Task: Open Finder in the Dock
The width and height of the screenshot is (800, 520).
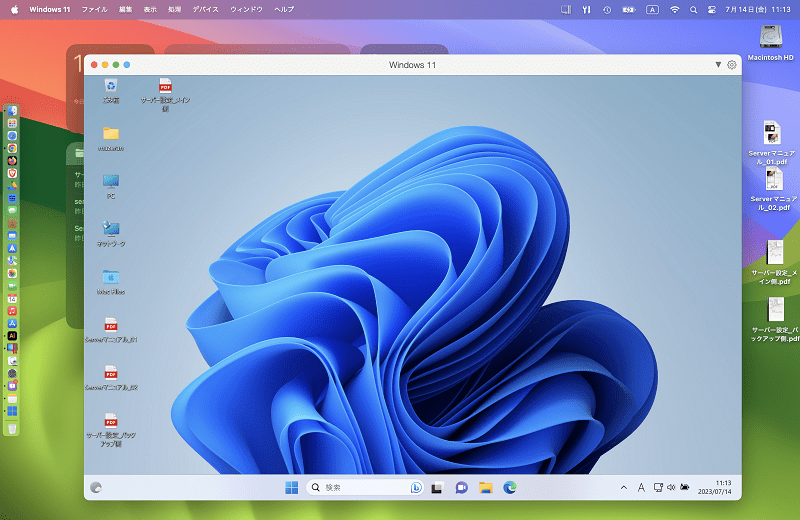Action: click(x=12, y=111)
